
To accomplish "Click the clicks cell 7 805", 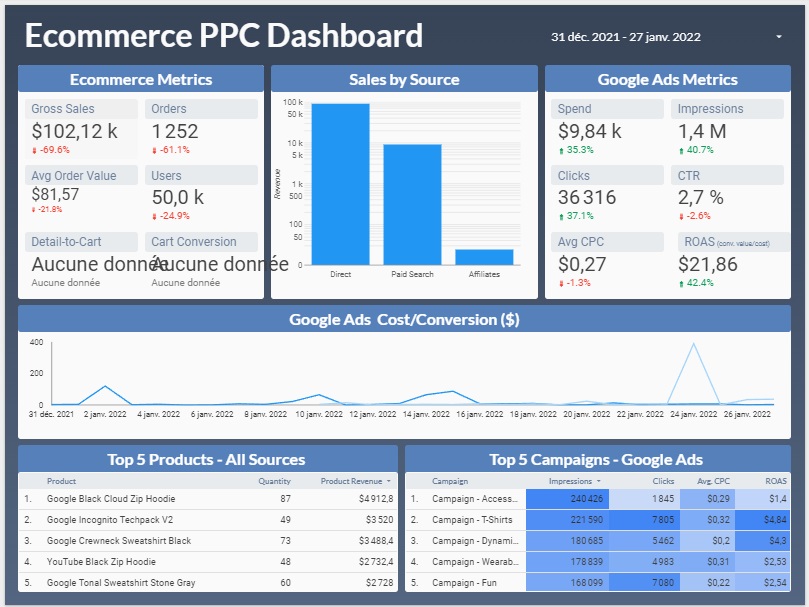I will click(644, 520).
